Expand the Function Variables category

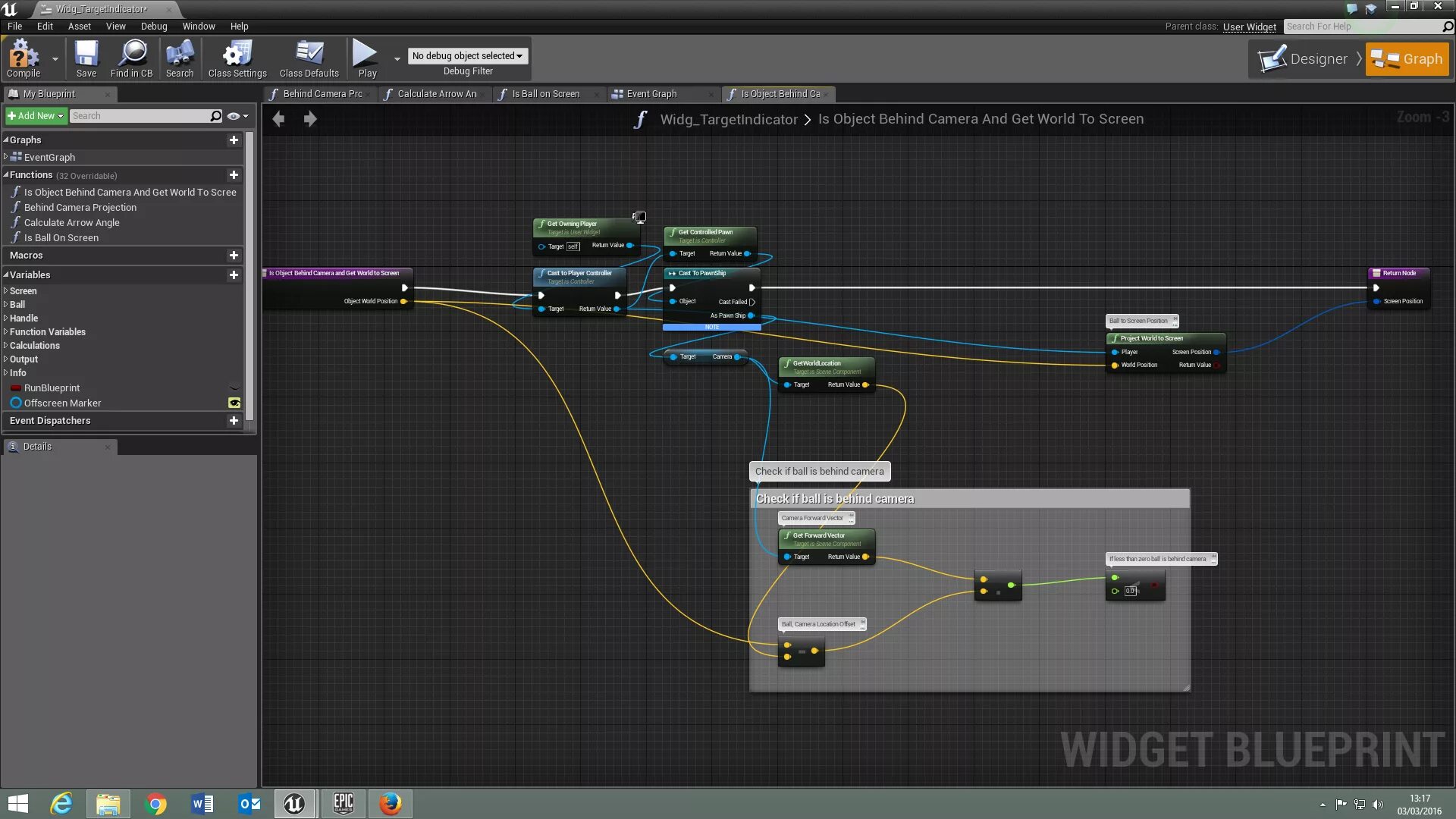[x=6, y=331]
